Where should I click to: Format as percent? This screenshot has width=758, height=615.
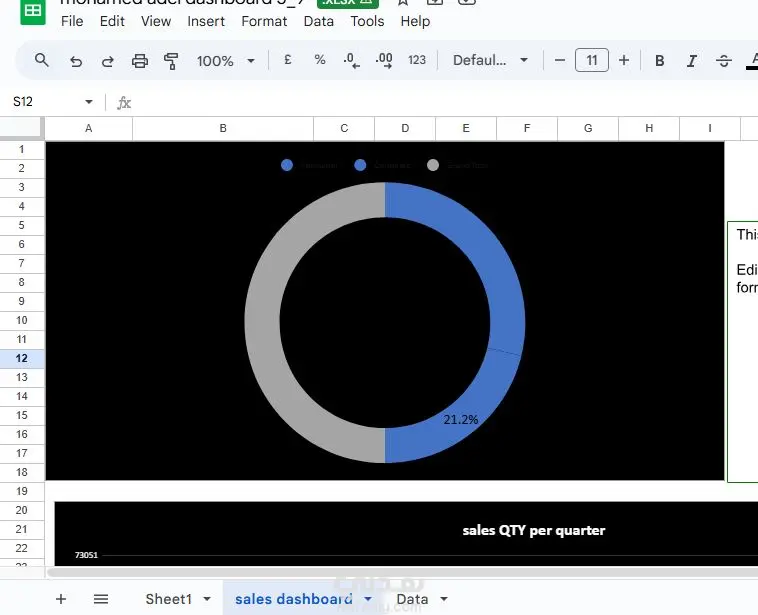320,60
